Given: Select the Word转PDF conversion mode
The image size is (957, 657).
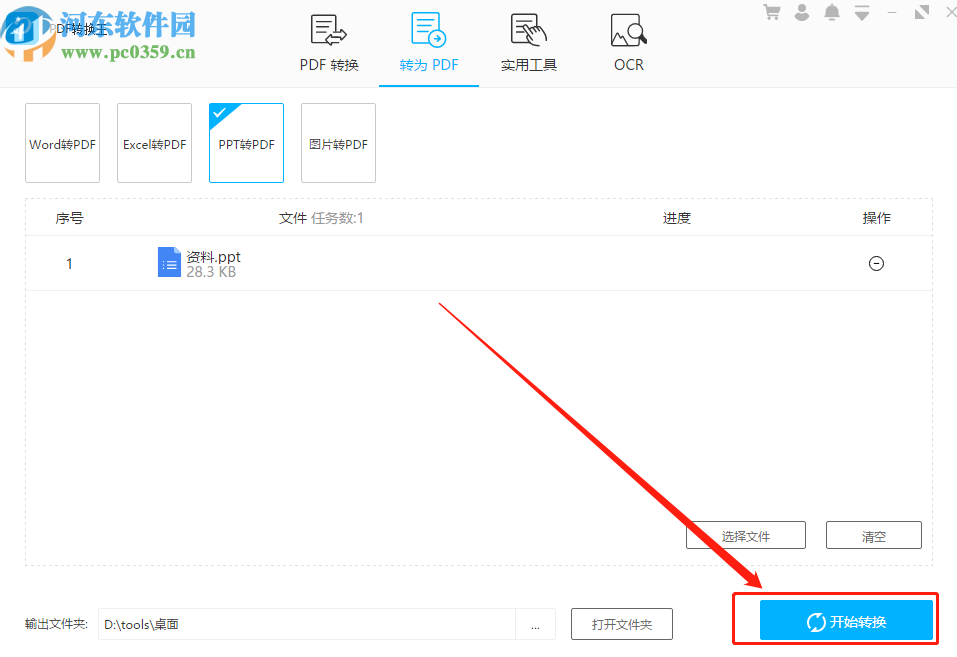Looking at the screenshot, I should (x=62, y=143).
